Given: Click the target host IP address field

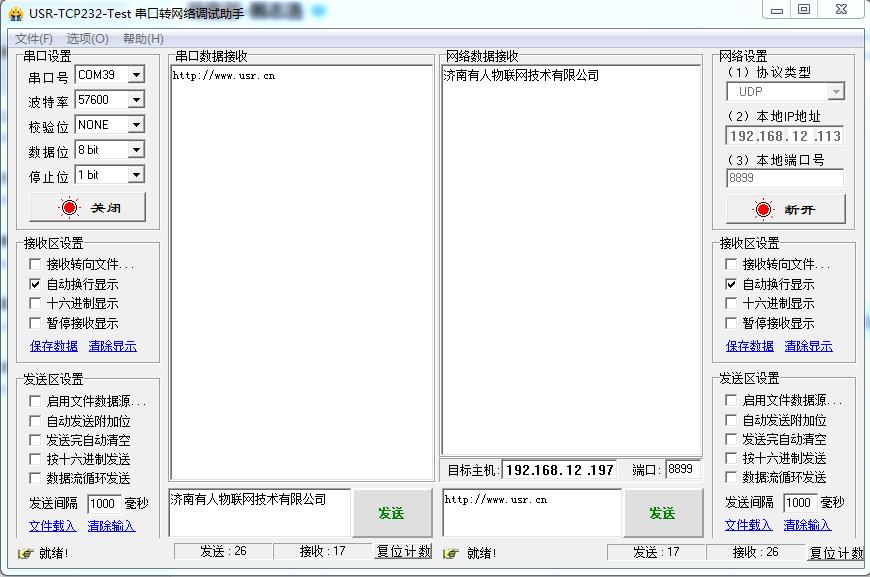Looking at the screenshot, I should (559, 470).
